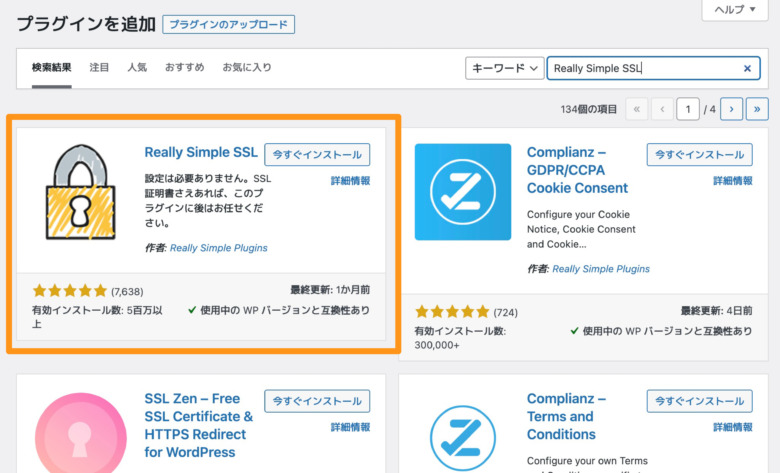Go to next page of results
The image size is (780, 473).
(731, 109)
